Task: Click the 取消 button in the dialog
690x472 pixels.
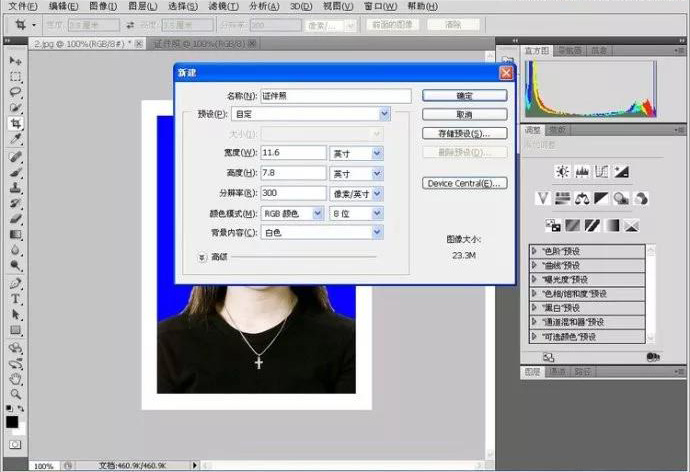Action: (x=464, y=115)
